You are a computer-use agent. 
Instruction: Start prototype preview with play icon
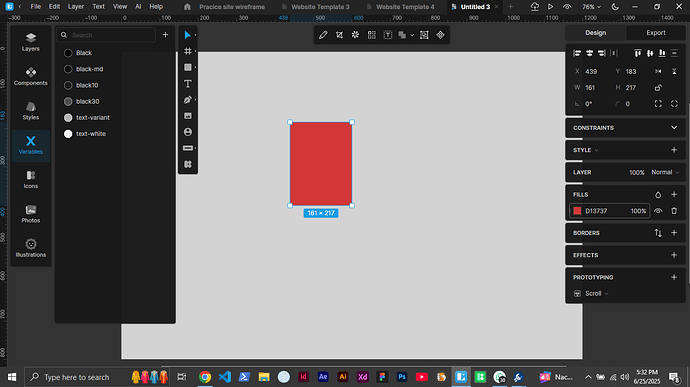(550, 7)
